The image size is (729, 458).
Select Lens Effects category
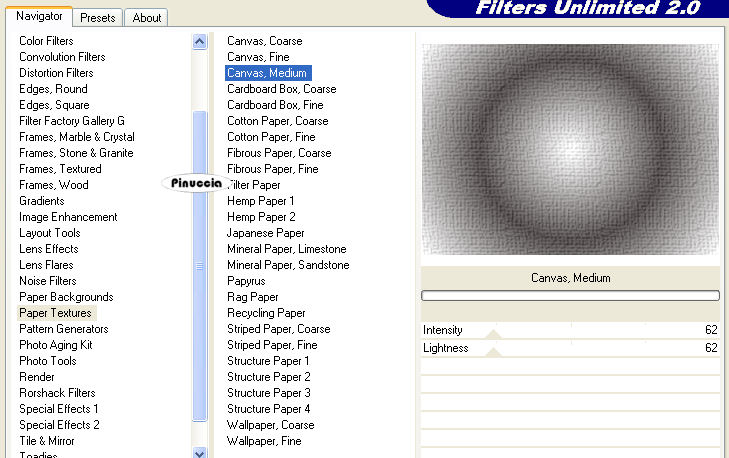48,249
